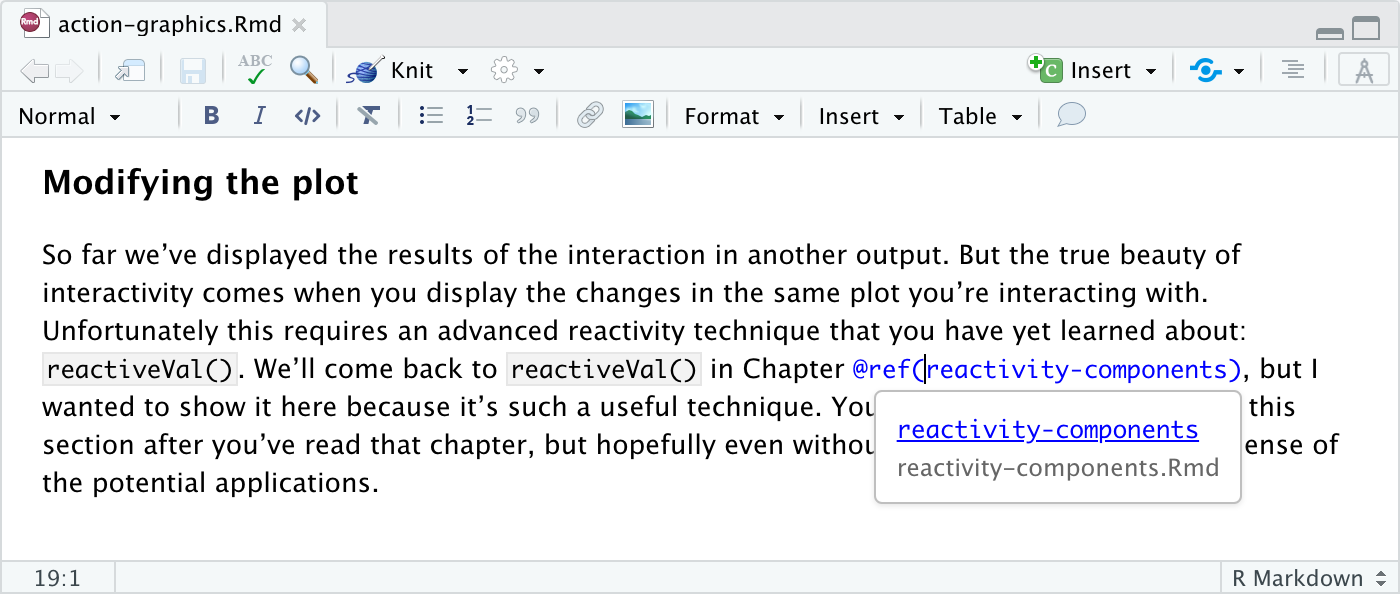Insert an image via picture icon
This screenshot has height=594, width=1400.
pos(637,116)
